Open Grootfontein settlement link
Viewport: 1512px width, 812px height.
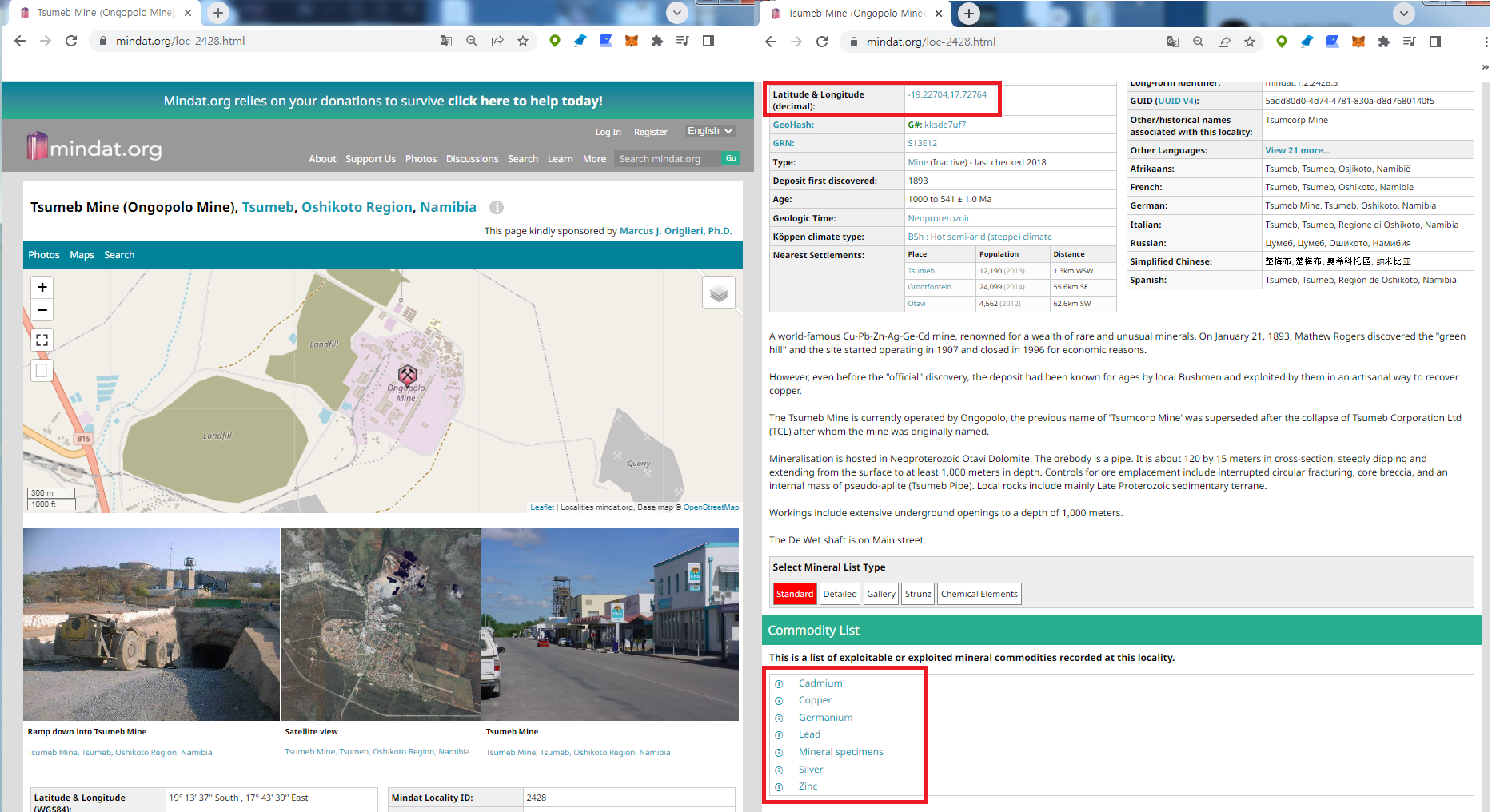(x=929, y=287)
